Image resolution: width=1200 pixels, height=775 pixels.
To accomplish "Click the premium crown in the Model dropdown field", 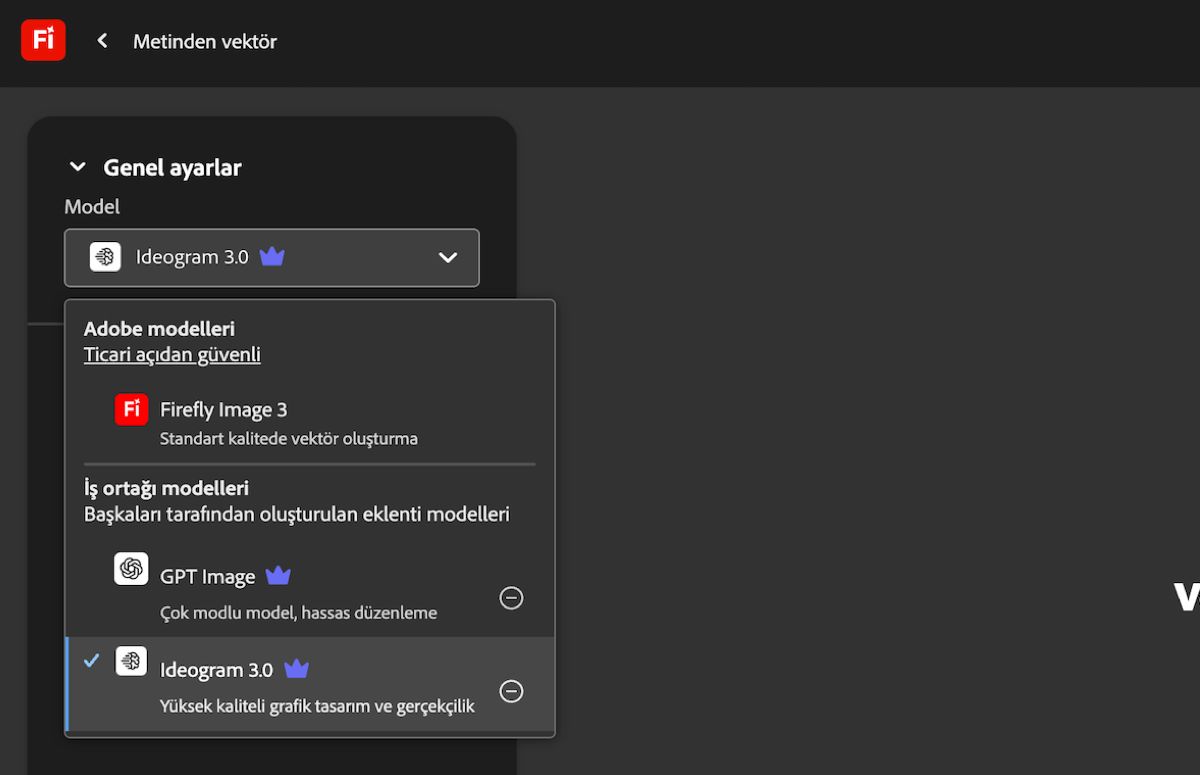I will point(272,257).
